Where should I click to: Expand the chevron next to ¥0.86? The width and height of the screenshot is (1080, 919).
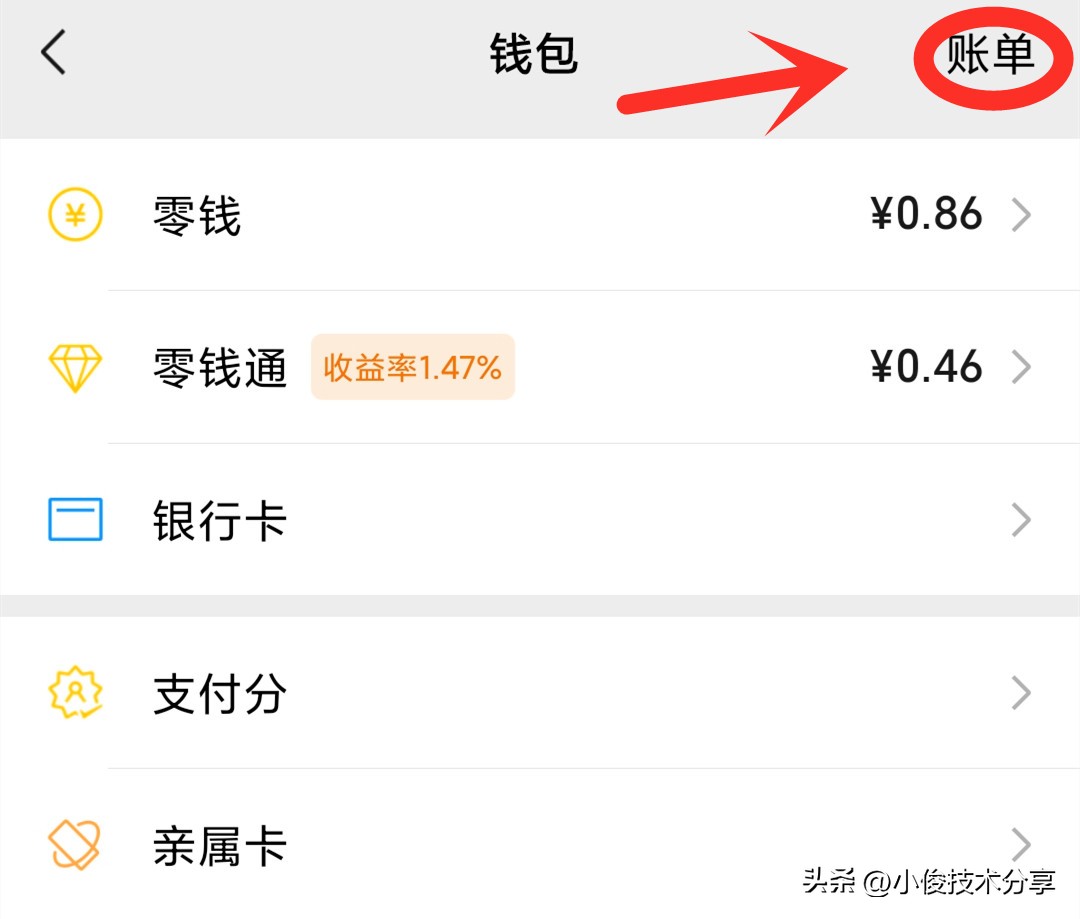(x=1021, y=215)
